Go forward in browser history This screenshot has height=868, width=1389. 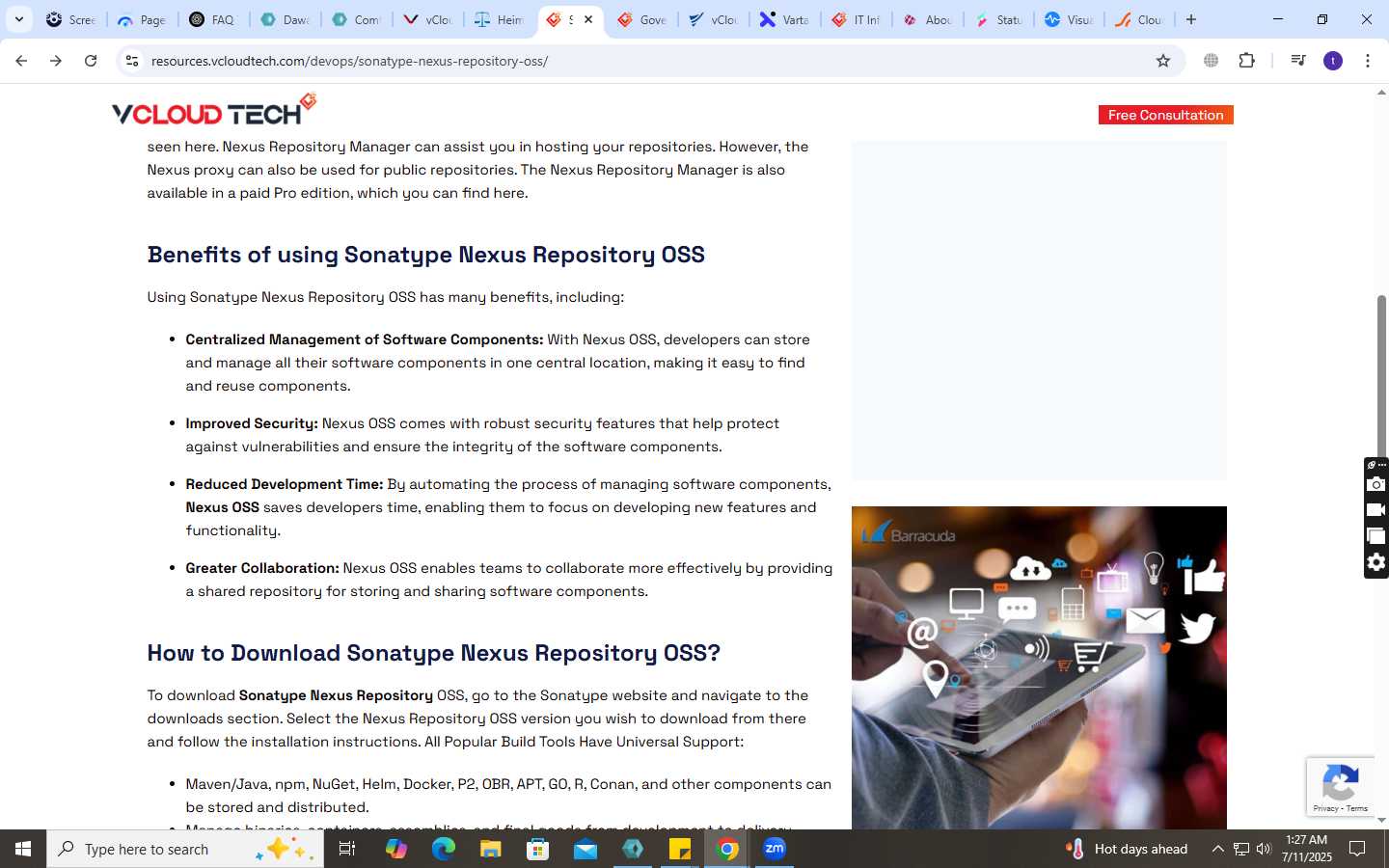[x=56, y=61]
